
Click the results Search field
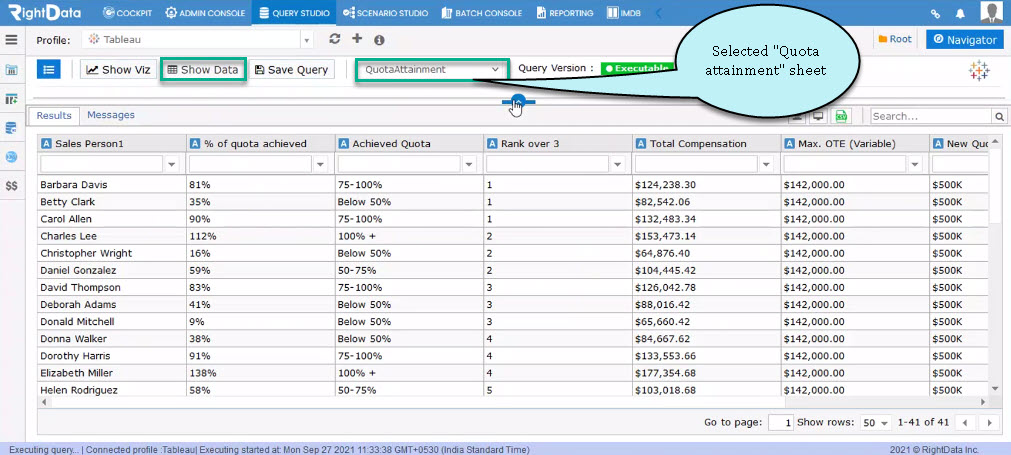click(931, 116)
